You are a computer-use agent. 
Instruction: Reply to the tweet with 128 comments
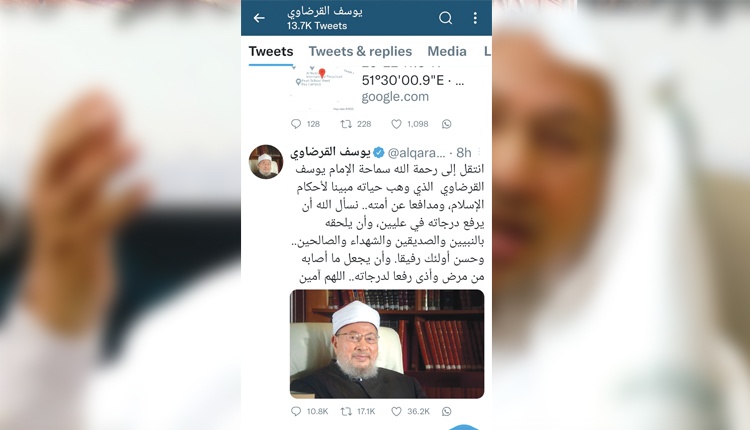coord(296,124)
